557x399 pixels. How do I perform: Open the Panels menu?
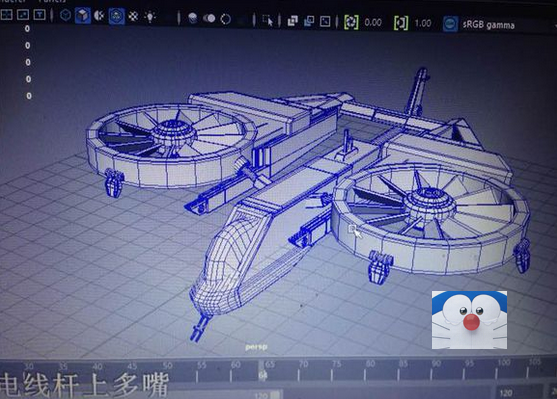53,1
